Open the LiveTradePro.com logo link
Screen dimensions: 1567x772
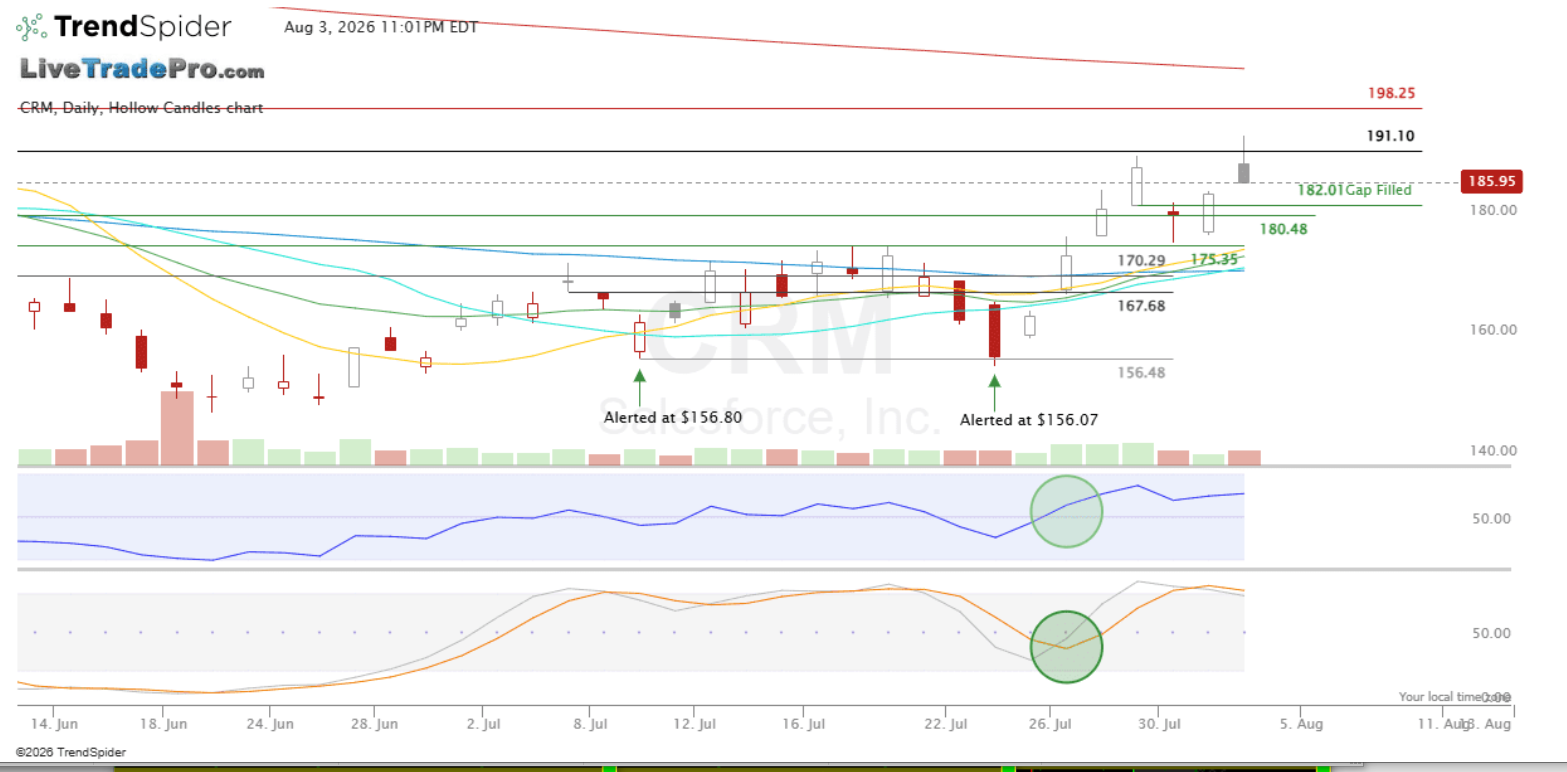tap(143, 70)
